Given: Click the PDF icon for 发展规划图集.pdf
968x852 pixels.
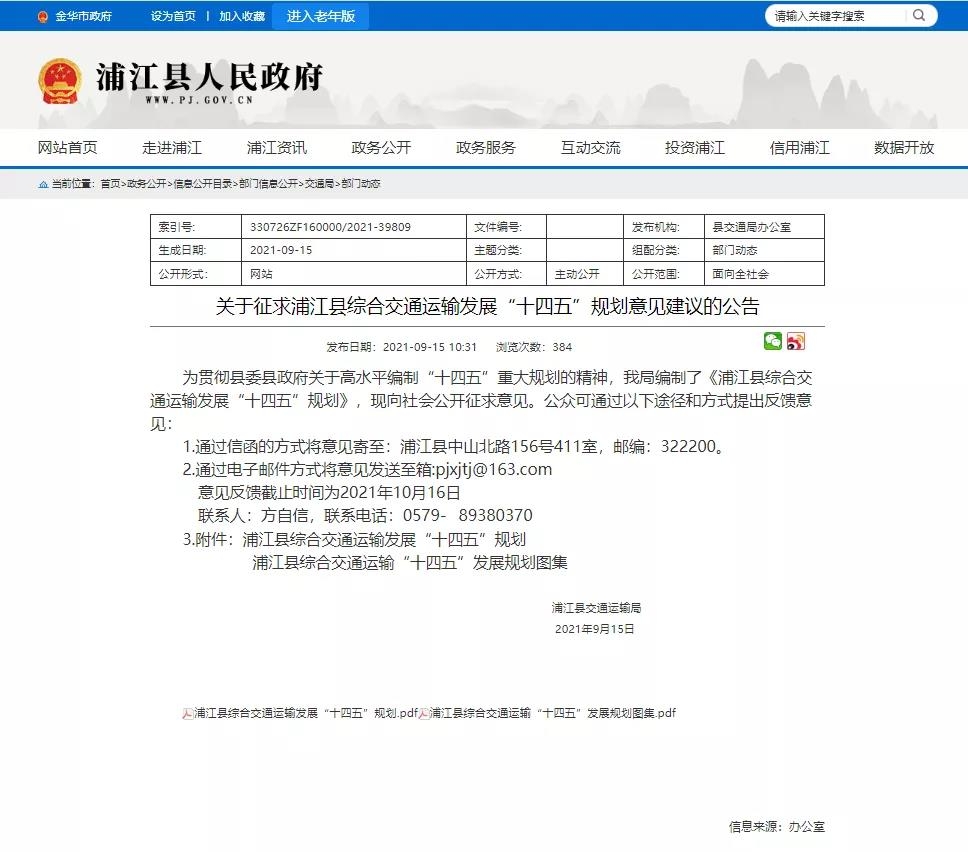Looking at the screenshot, I should (424, 713).
